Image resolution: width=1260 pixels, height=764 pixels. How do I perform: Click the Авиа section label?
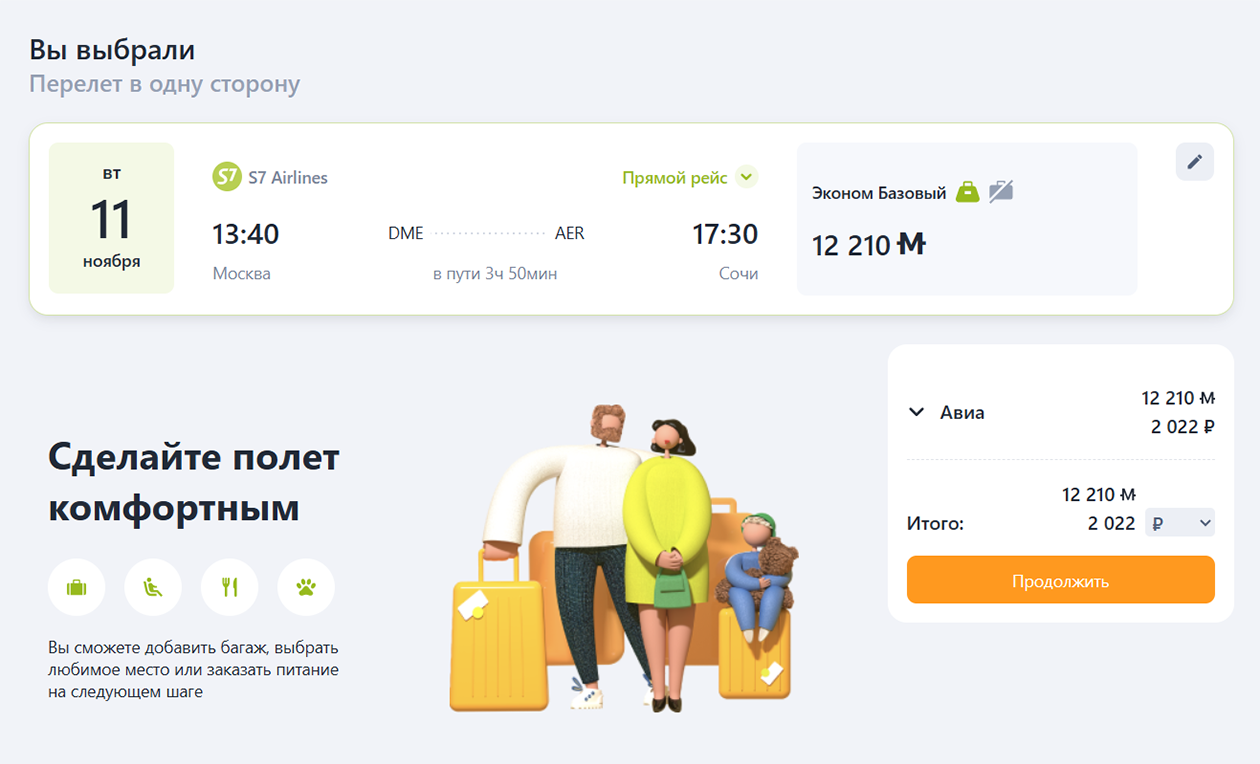962,412
